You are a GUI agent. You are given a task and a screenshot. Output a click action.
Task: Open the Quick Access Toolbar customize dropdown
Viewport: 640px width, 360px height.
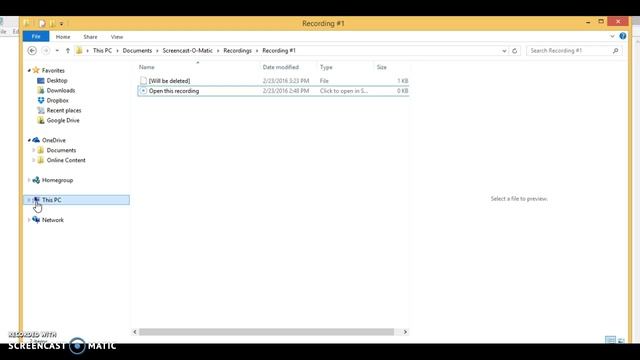[61, 24]
